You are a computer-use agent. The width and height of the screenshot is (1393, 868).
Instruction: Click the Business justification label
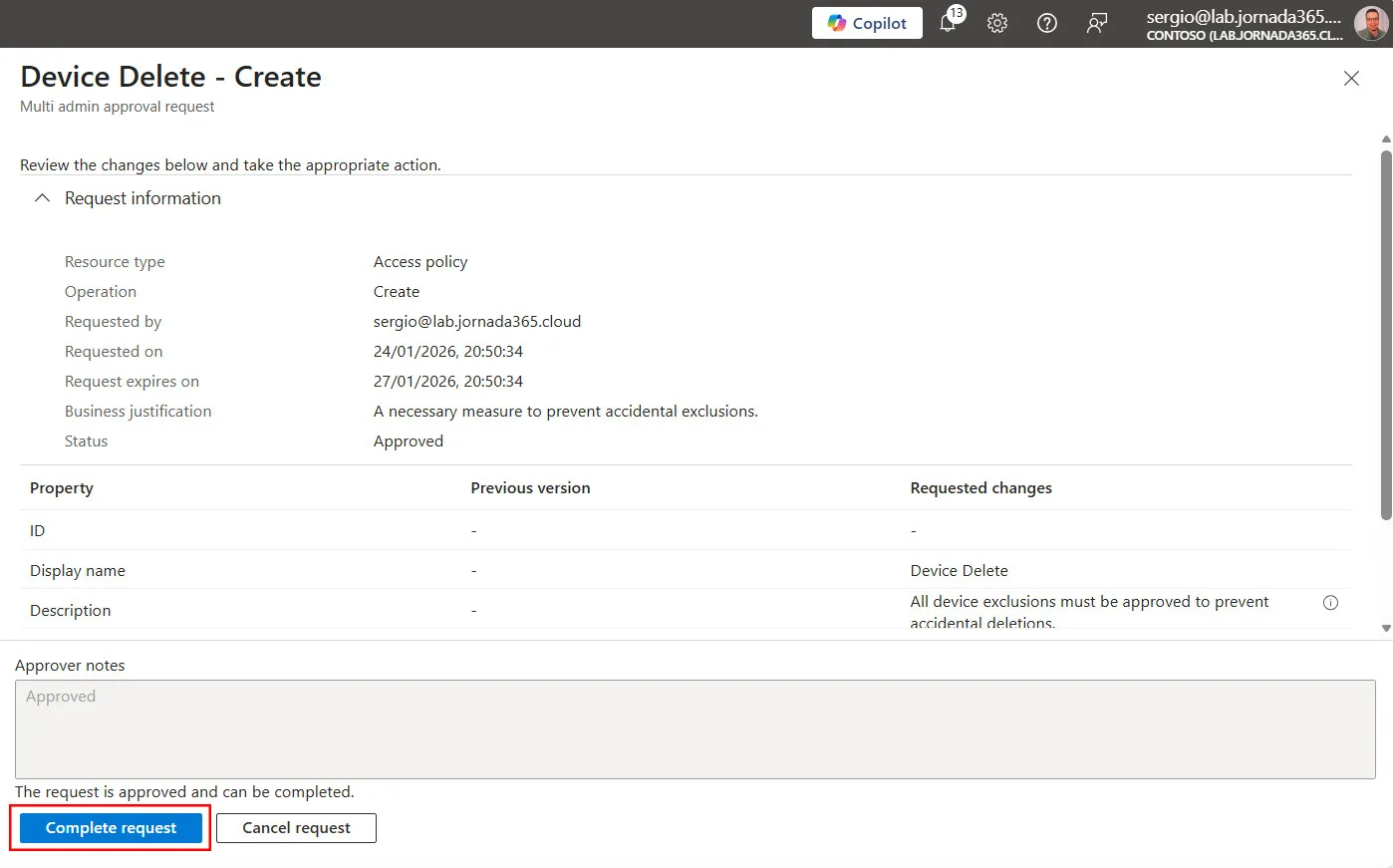(139, 412)
